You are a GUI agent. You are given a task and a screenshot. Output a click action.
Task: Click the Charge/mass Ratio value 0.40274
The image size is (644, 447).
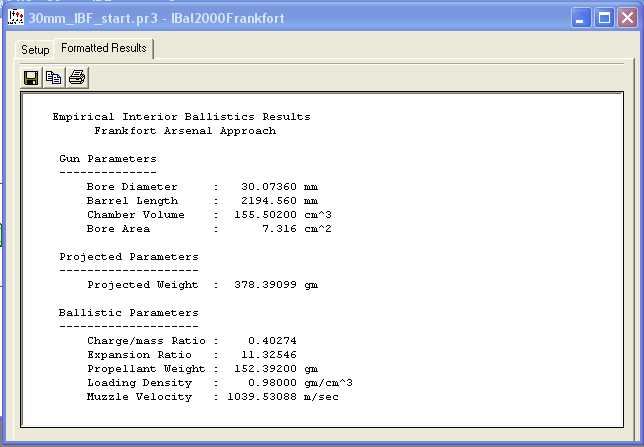click(272, 341)
